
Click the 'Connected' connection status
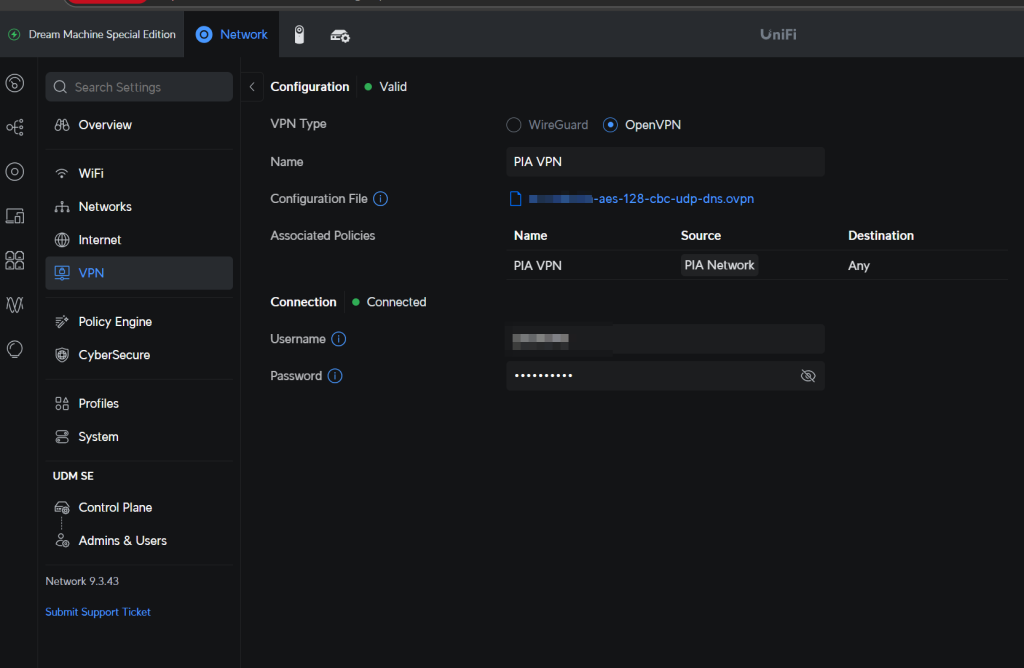tap(396, 302)
